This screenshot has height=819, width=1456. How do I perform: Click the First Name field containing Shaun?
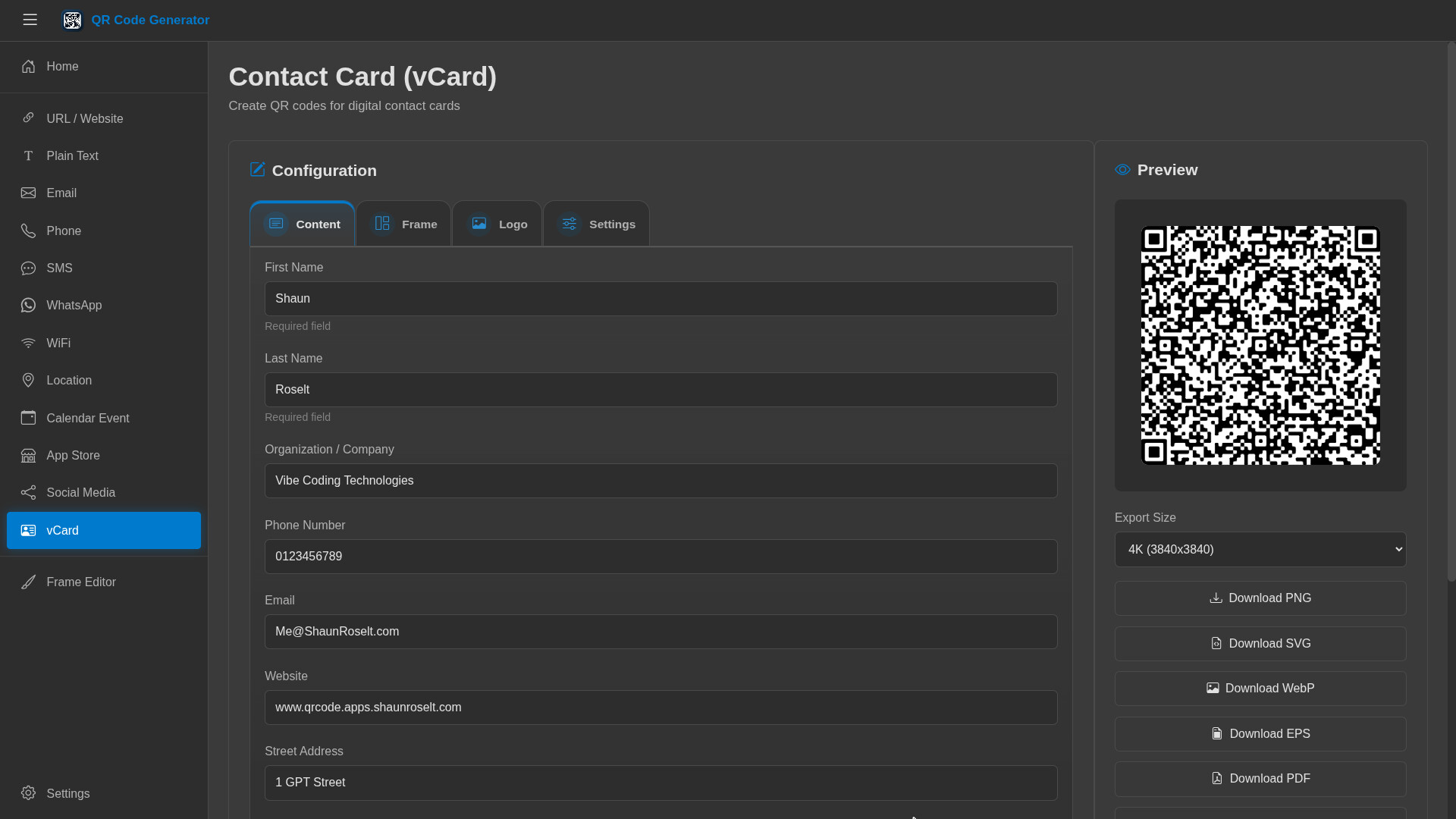click(x=661, y=299)
